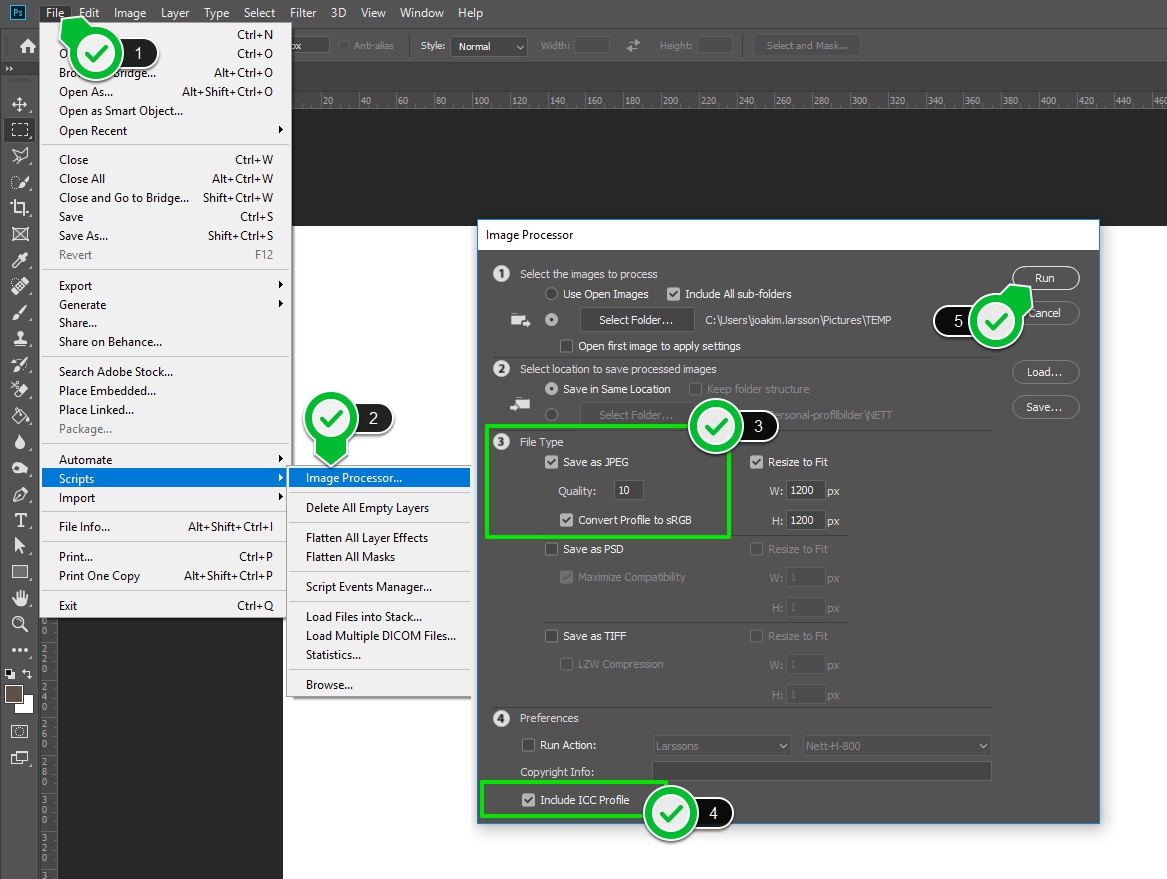Expand the Import submenu

tap(165, 498)
